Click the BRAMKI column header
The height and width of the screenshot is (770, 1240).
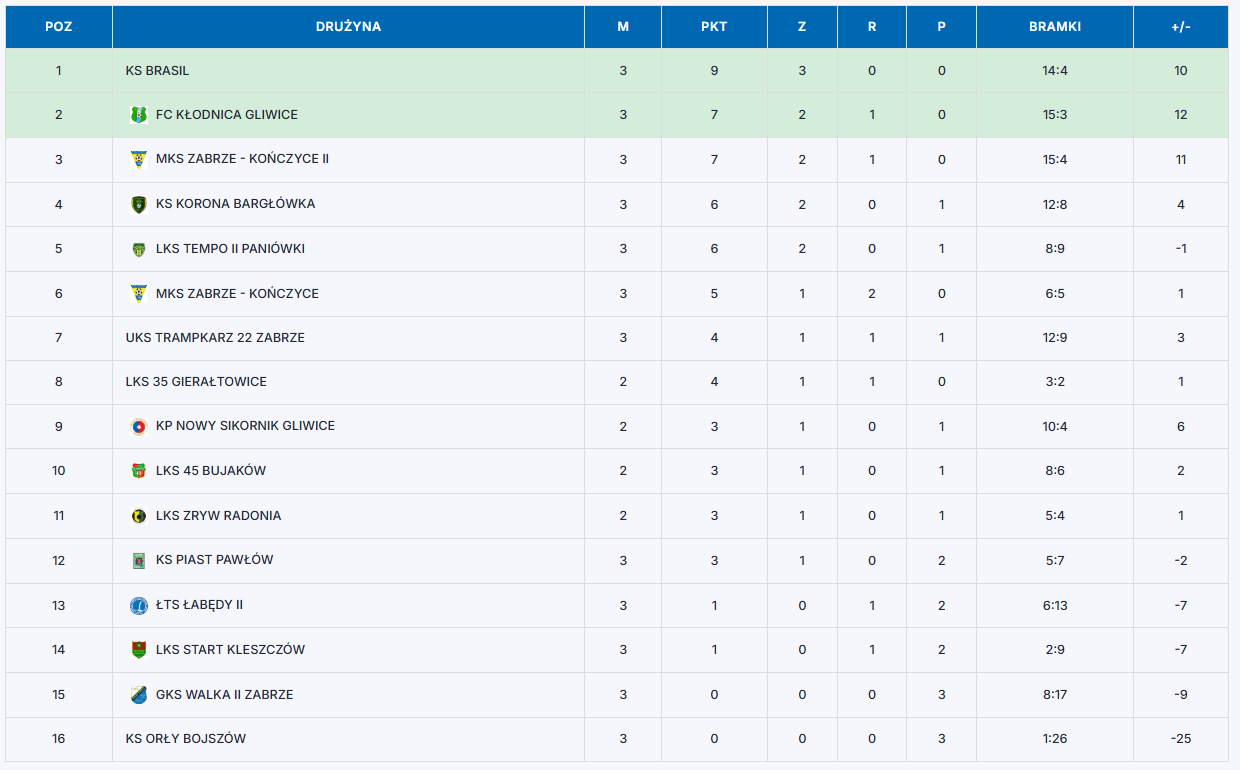click(1055, 27)
